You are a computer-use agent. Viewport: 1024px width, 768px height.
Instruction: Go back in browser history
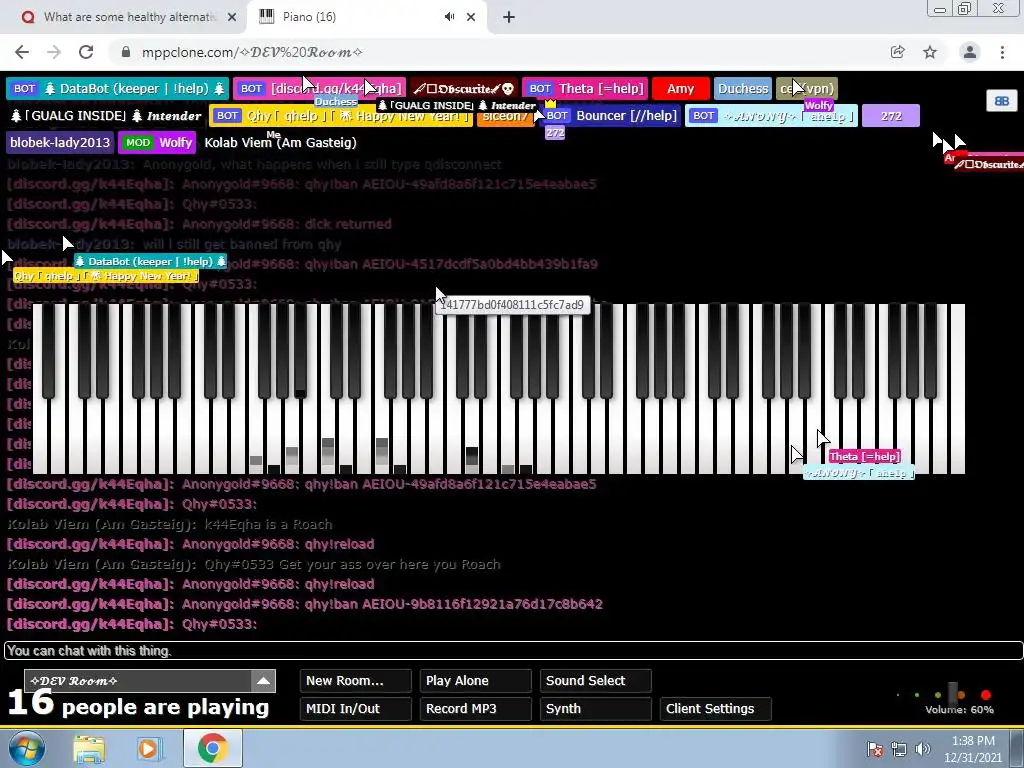pyautogui.click(x=22, y=52)
